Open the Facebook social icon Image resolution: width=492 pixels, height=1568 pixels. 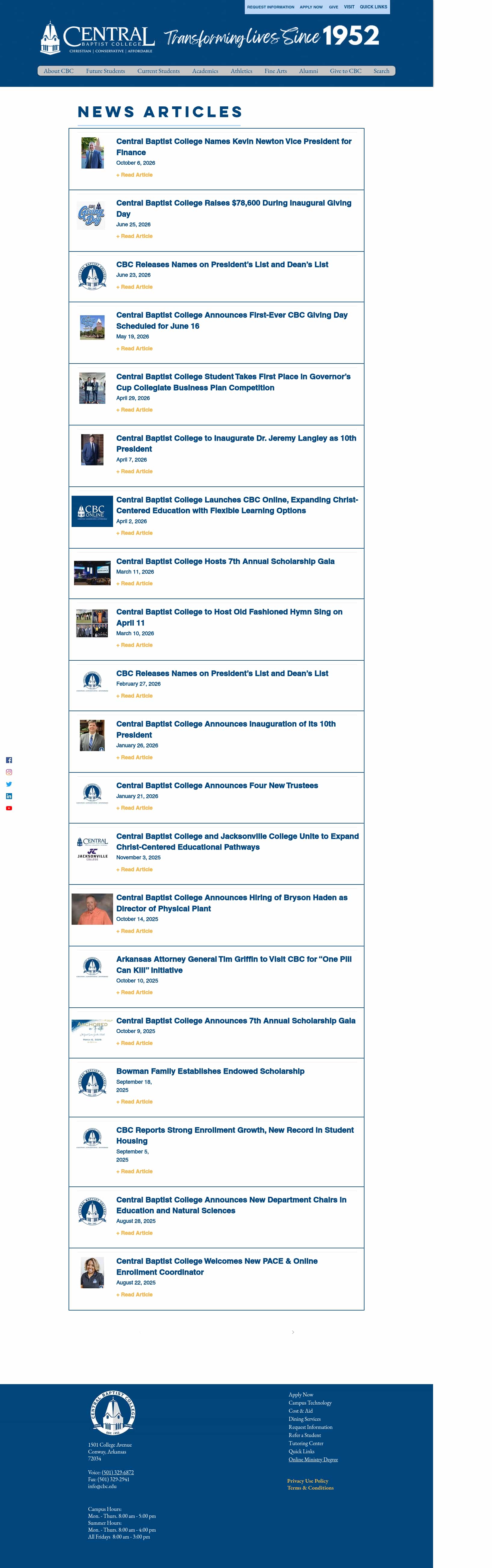pos(9,760)
